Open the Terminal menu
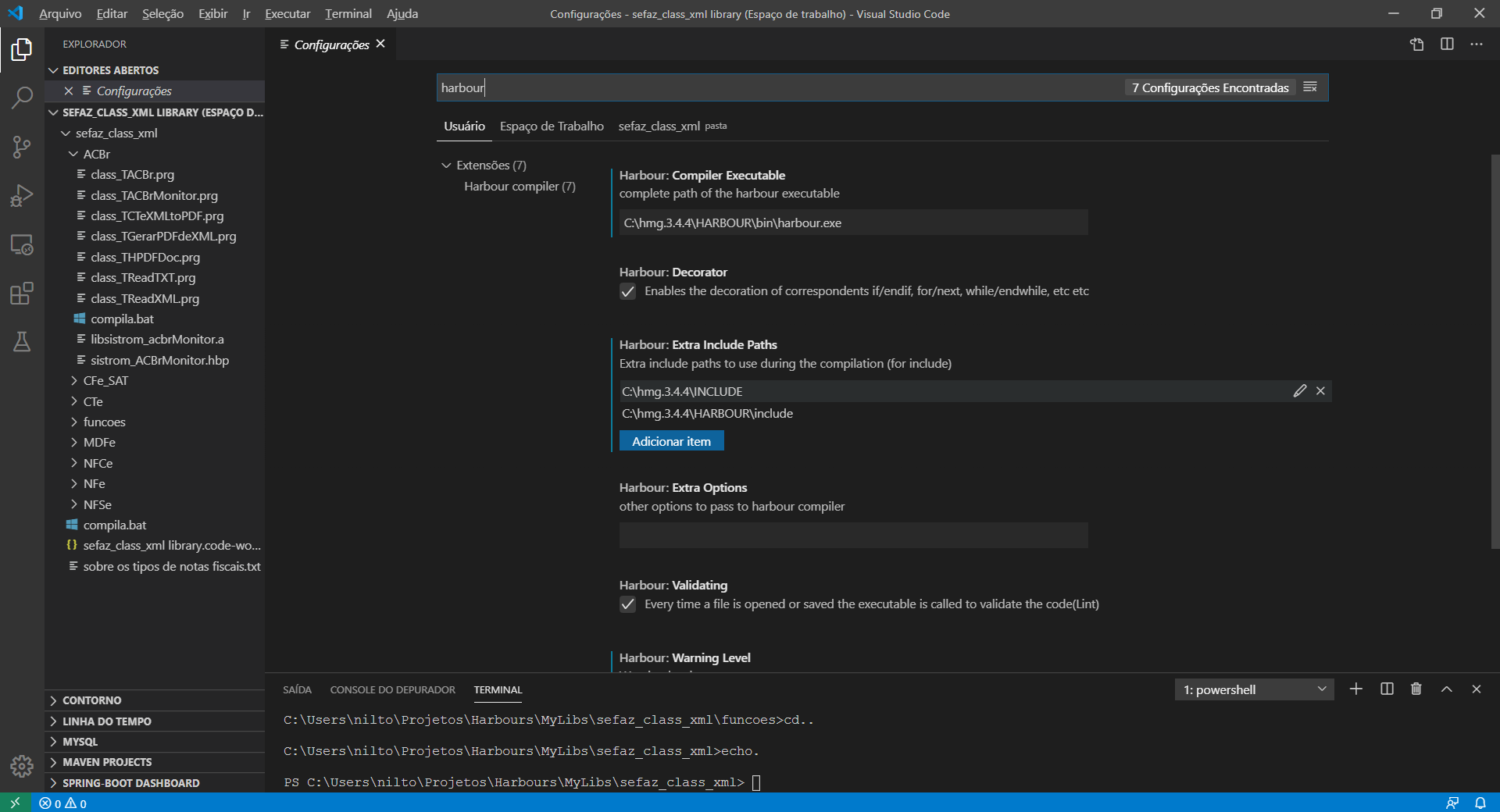 pos(348,14)
